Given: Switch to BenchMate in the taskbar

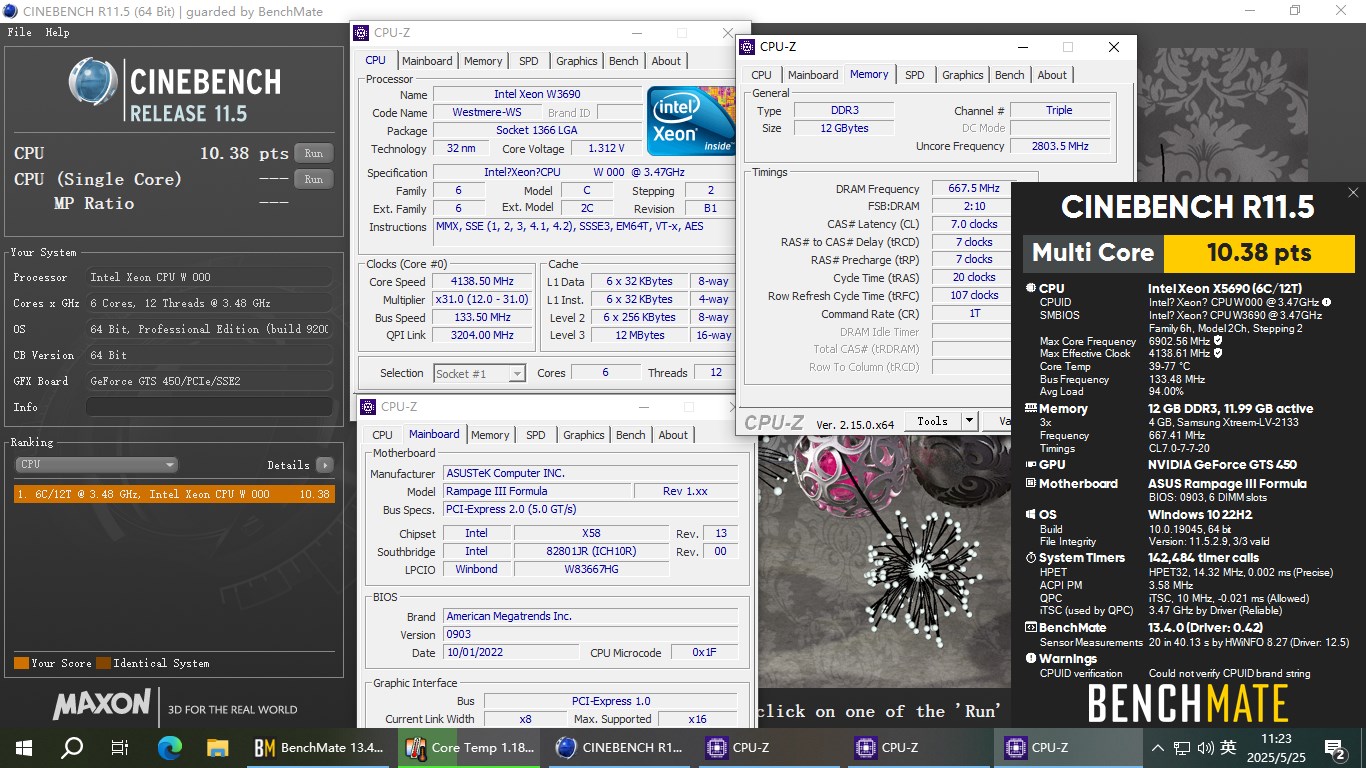Looking at the screenshot, I should (x=319, y=747).
